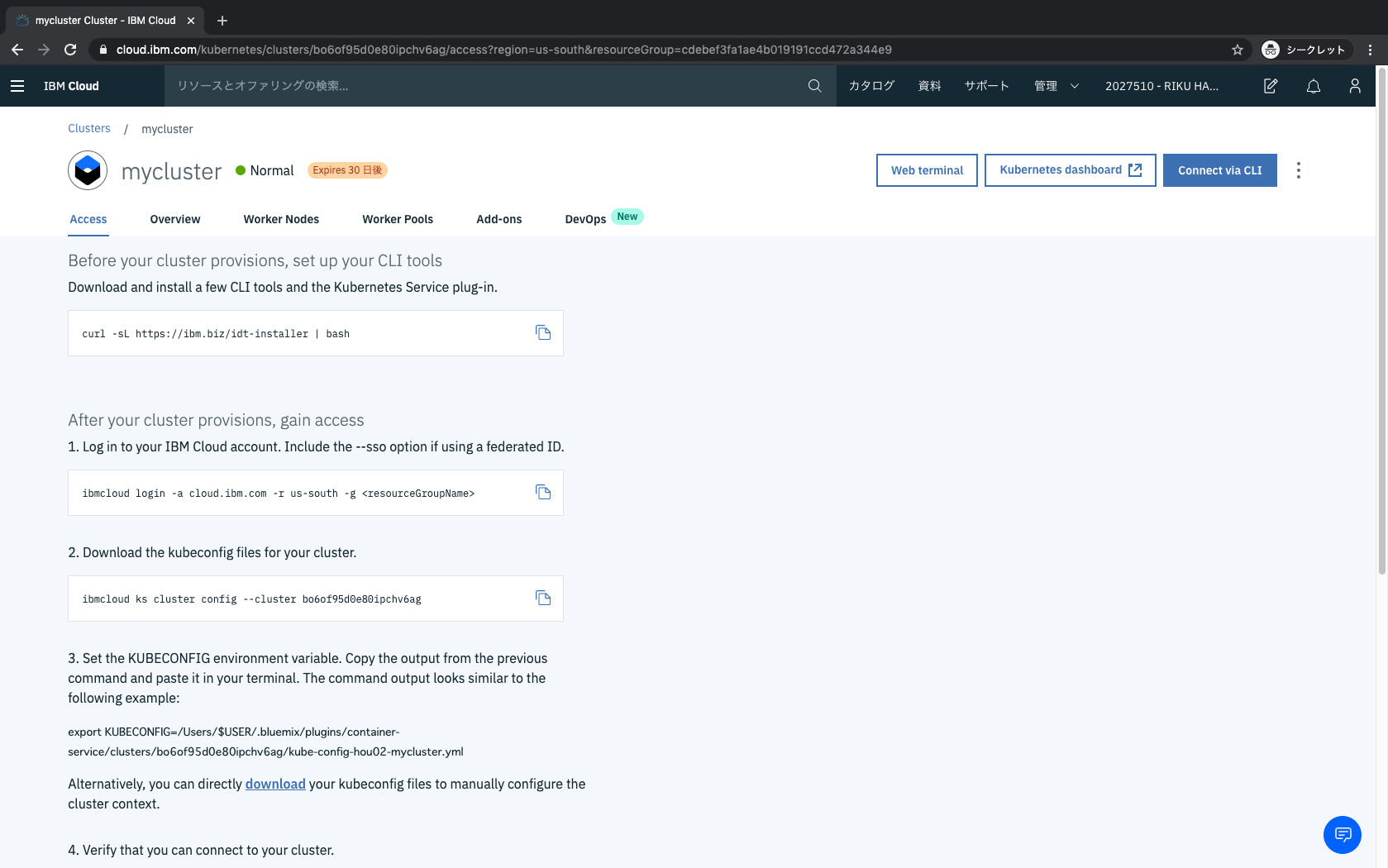1388x868 pixels.
Task: Open the user profile avatar icon
Action: pos(1355,86)
